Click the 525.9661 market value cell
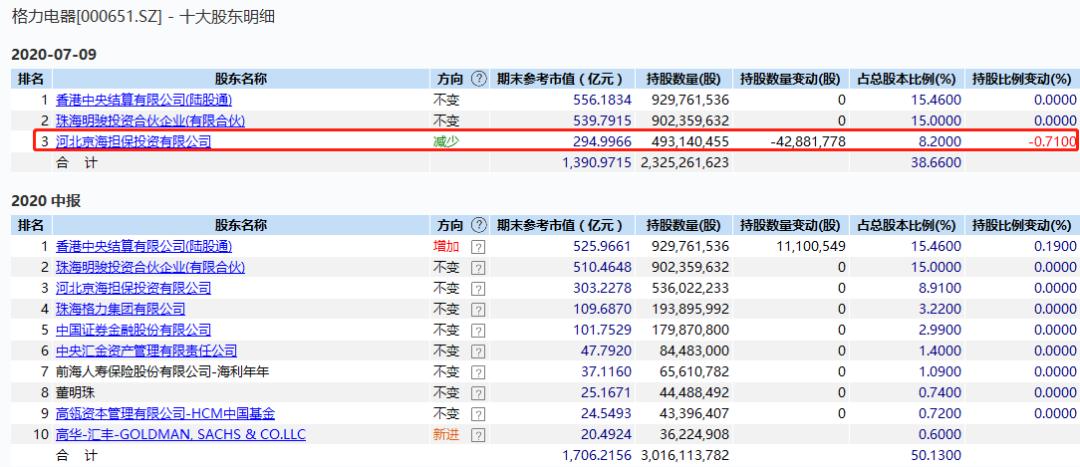Viewport: 1080px width, 467px height. (602, 246)
